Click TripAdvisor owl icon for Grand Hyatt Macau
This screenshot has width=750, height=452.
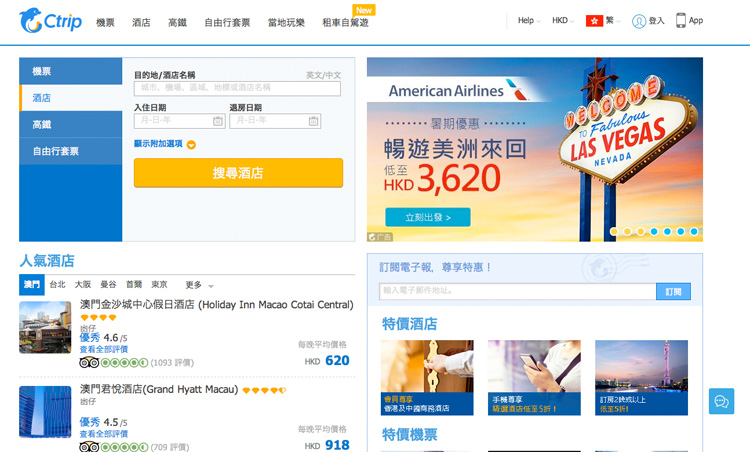tap(89, 447)
